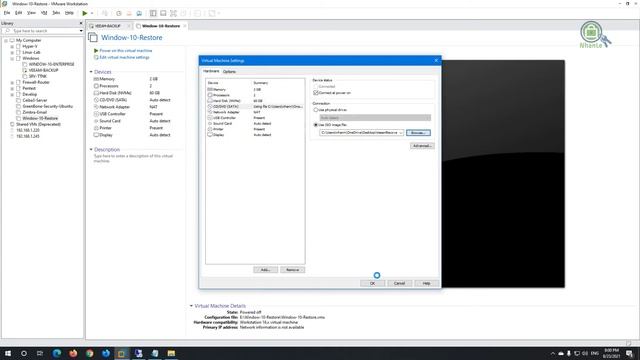
Task: Click the Remove device button
Action: (x=293, y=270)
